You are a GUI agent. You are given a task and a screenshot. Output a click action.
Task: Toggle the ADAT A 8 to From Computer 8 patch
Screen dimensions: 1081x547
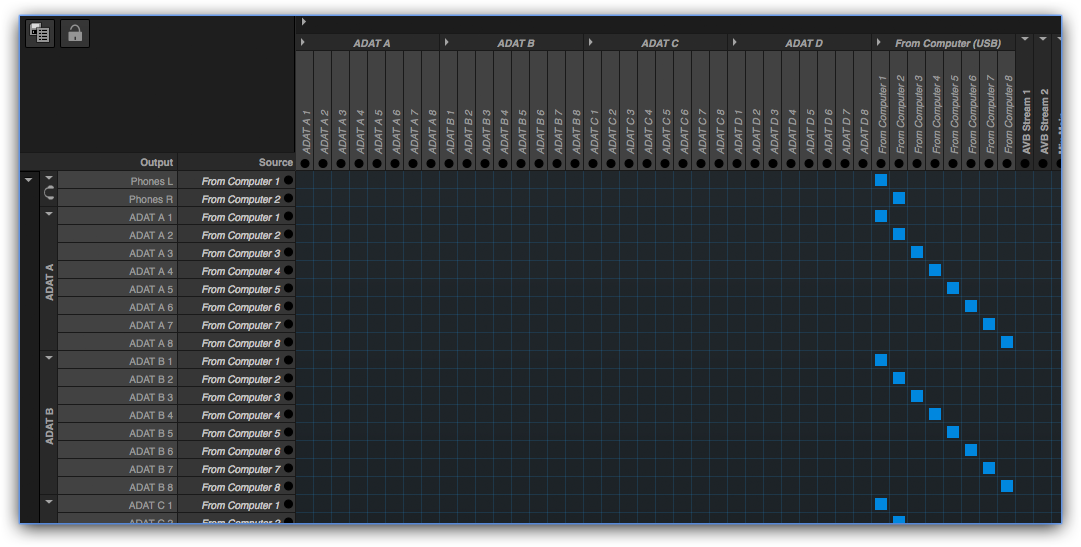(x=1007, y=342)
